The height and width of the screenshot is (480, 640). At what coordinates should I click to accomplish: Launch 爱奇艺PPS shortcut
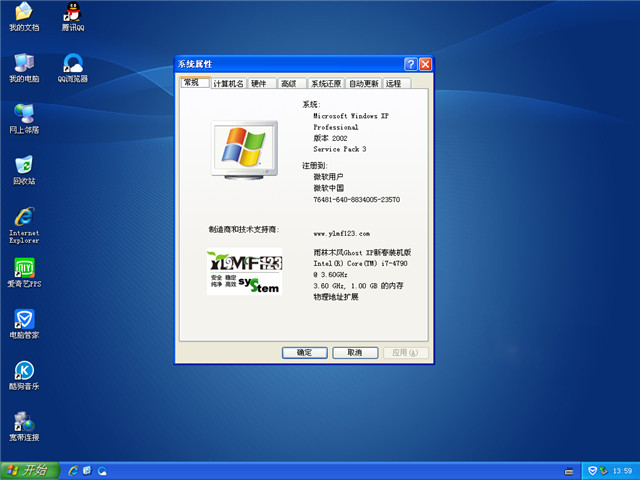[x=24, y=273]
